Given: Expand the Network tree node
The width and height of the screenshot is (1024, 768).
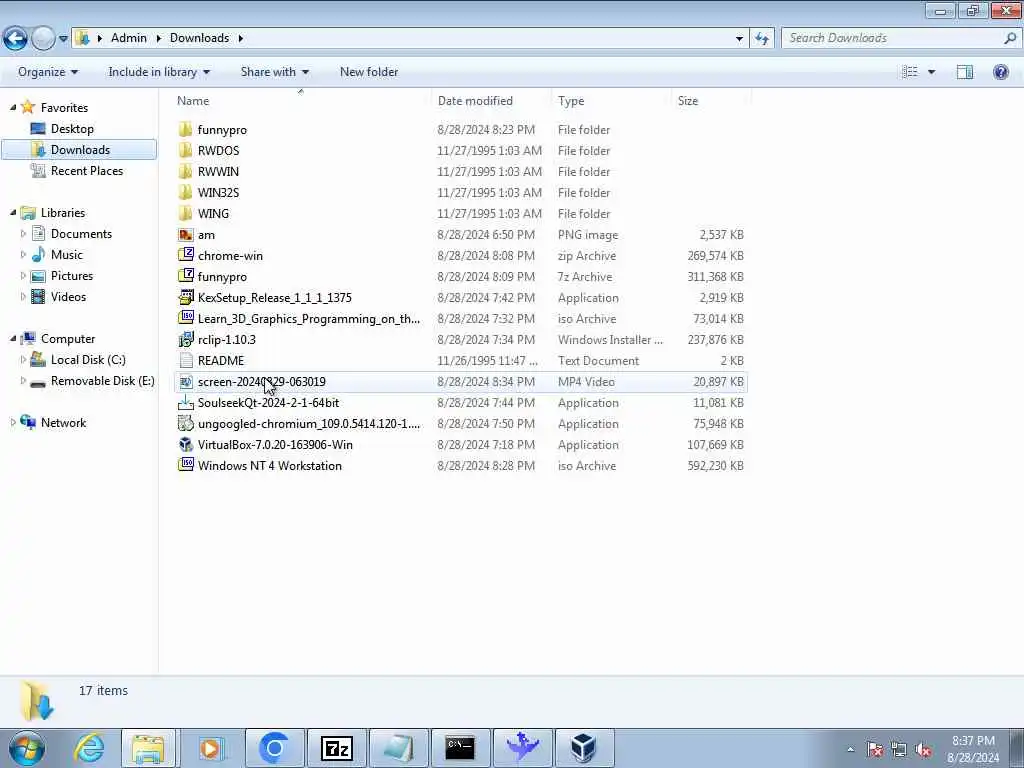Looking at the screenshot, I should point(12,423).
